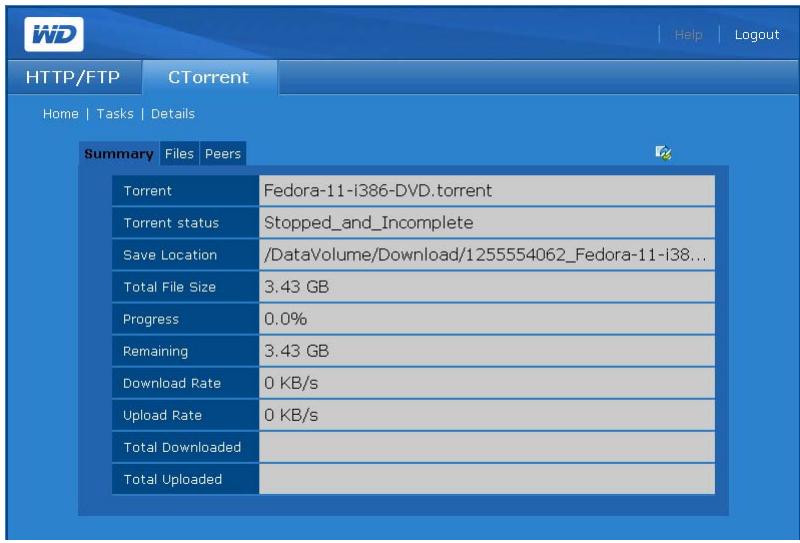
Task: Click the /DataVolume/Download save location path
Action: [485, 254]
